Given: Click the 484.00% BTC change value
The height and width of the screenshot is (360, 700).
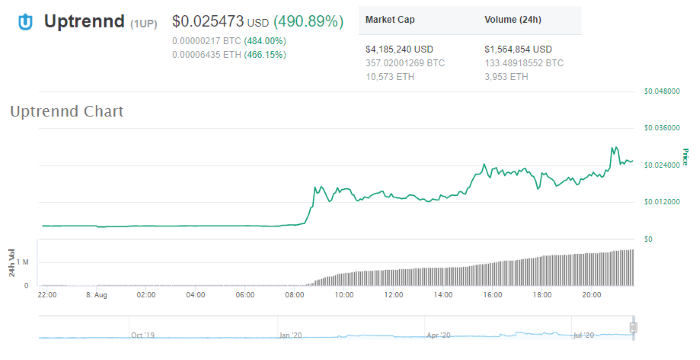Looking at the screenshot, I should (265, 41).
